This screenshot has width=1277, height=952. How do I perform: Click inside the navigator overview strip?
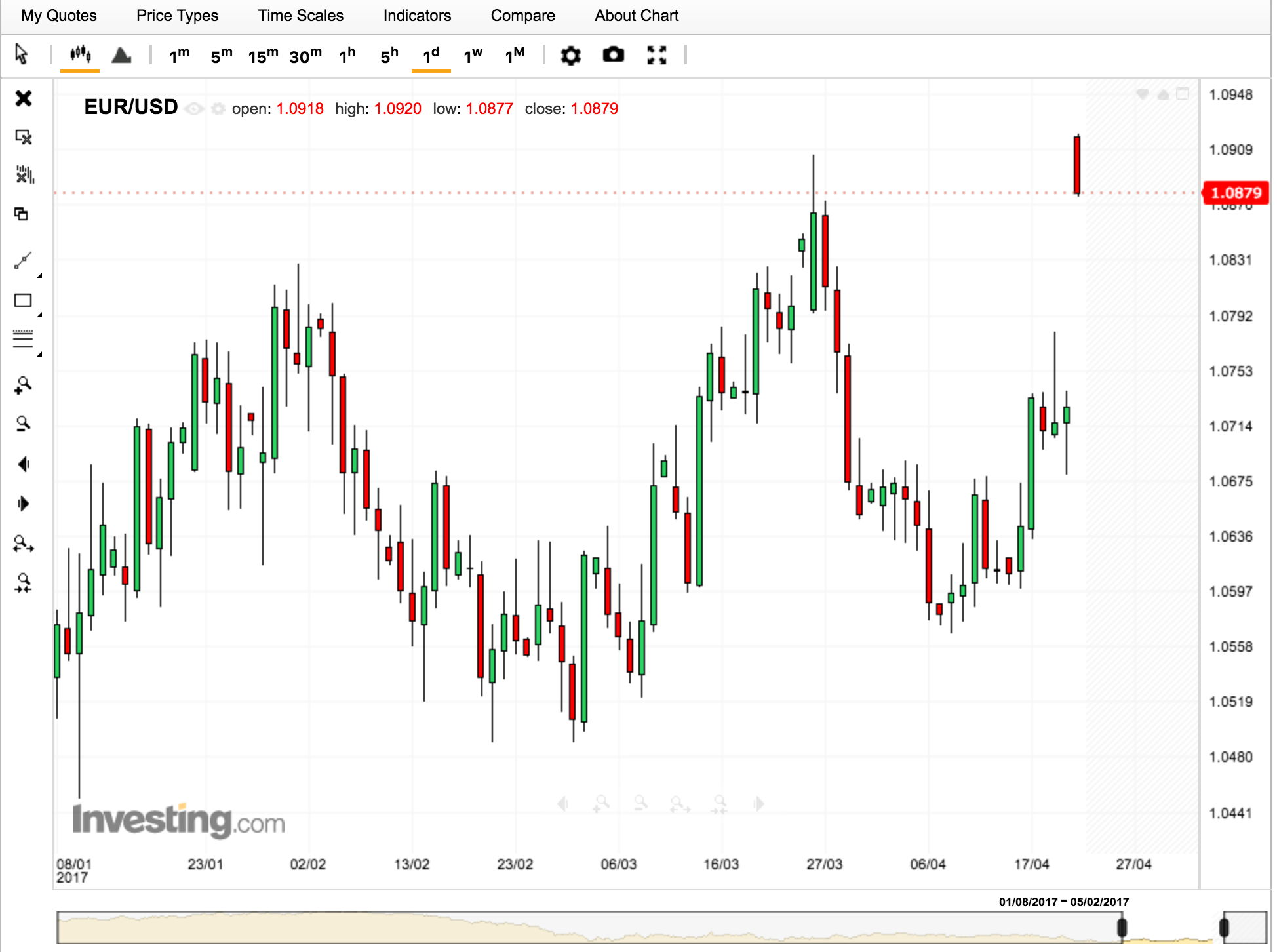pyautogui.click(x=661, y=928)
